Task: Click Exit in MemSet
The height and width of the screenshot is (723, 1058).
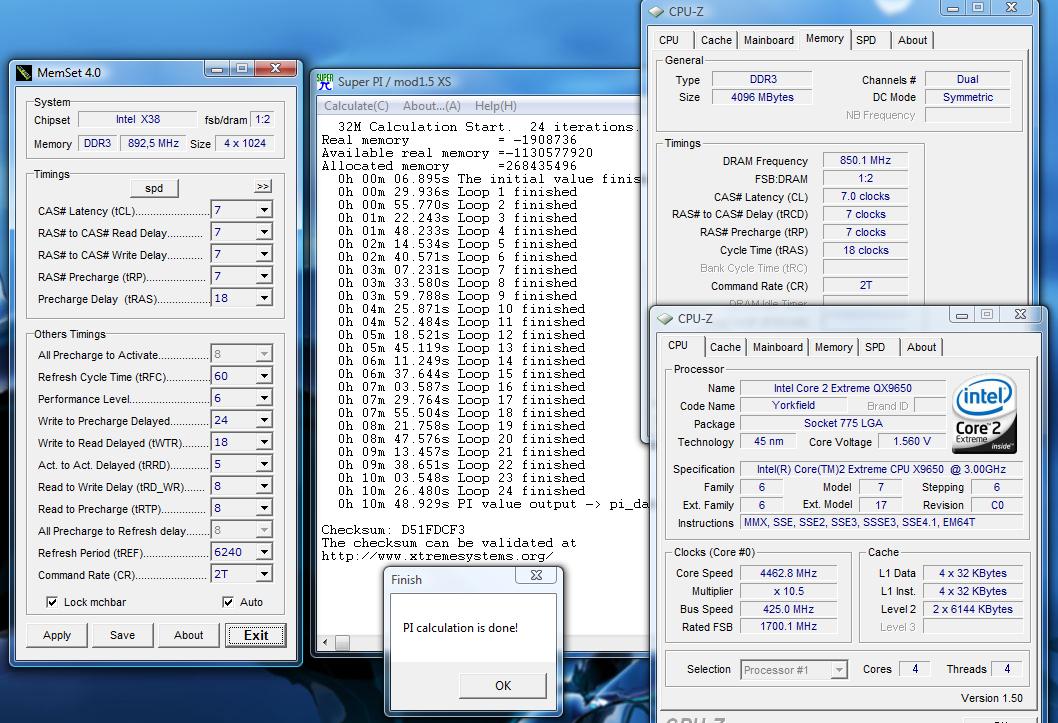Action: pyautogui.click(x=256, y=635)
